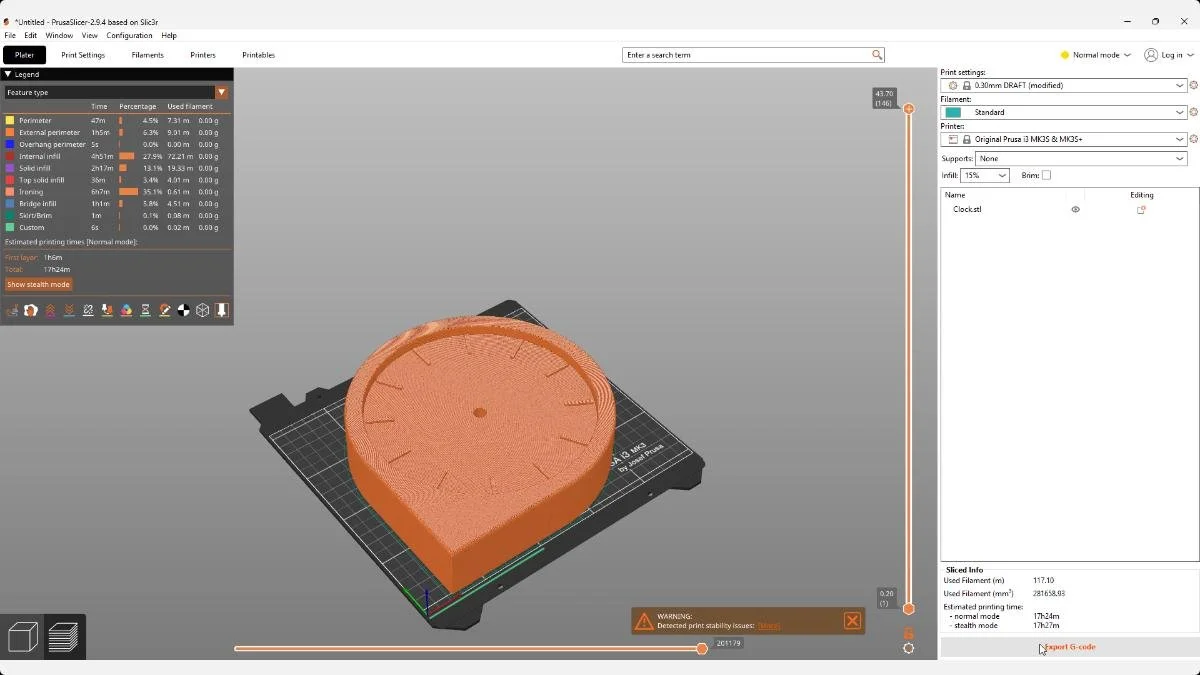Show the center of mass indicator
Viewport: 1200px width, 675px height.
coord(184,310)
